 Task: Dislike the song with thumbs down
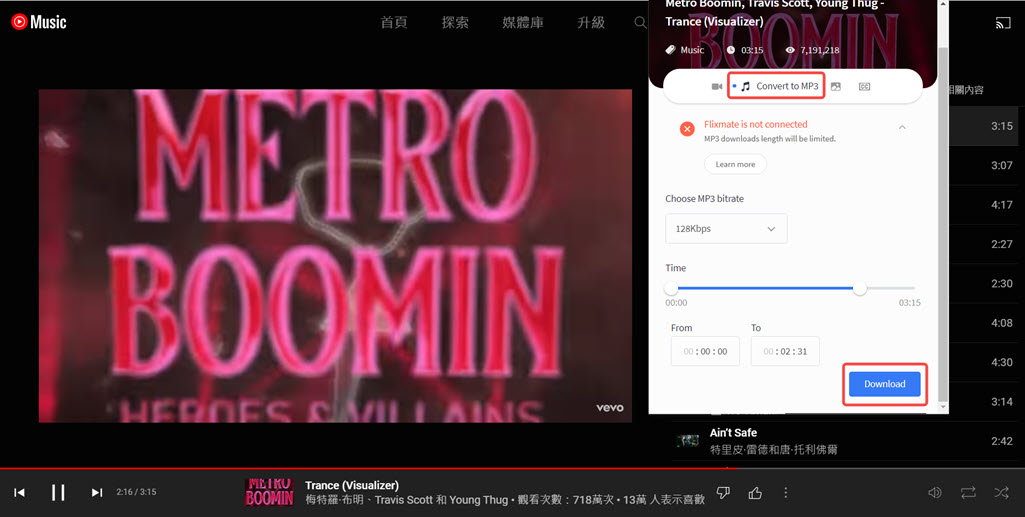pyautogui.click(x=723, y=492)
